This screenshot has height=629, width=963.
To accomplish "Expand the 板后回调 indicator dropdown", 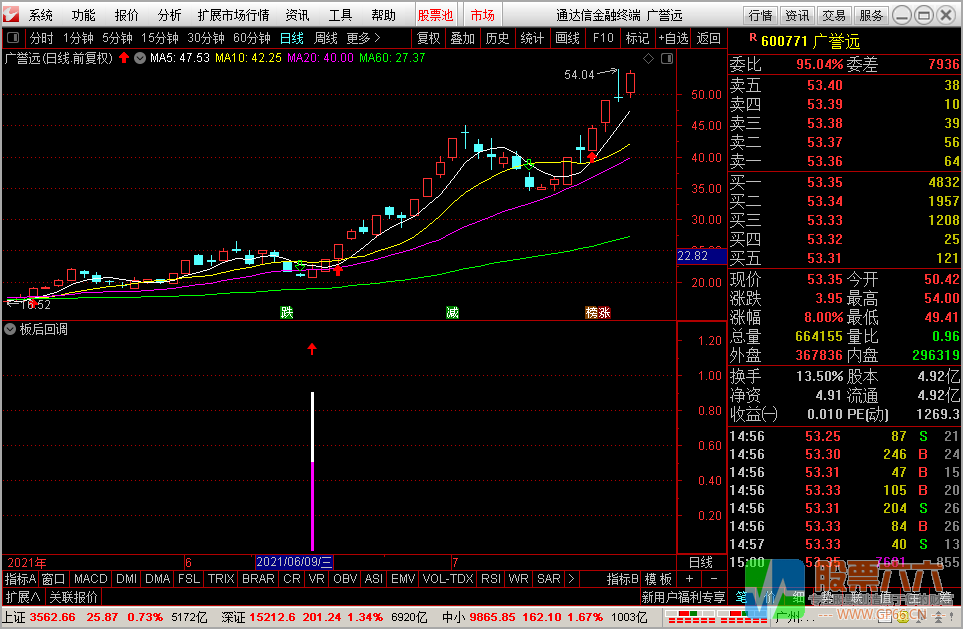I will click(10, 329).
